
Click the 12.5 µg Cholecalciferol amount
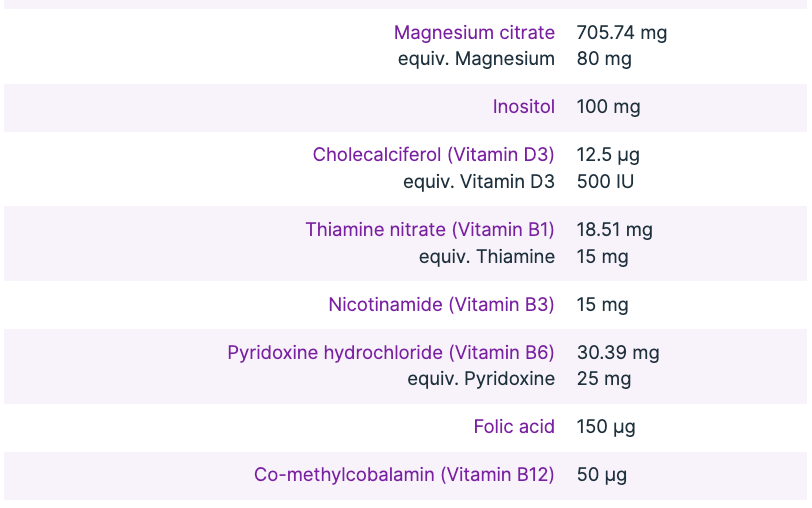(608, 155)
